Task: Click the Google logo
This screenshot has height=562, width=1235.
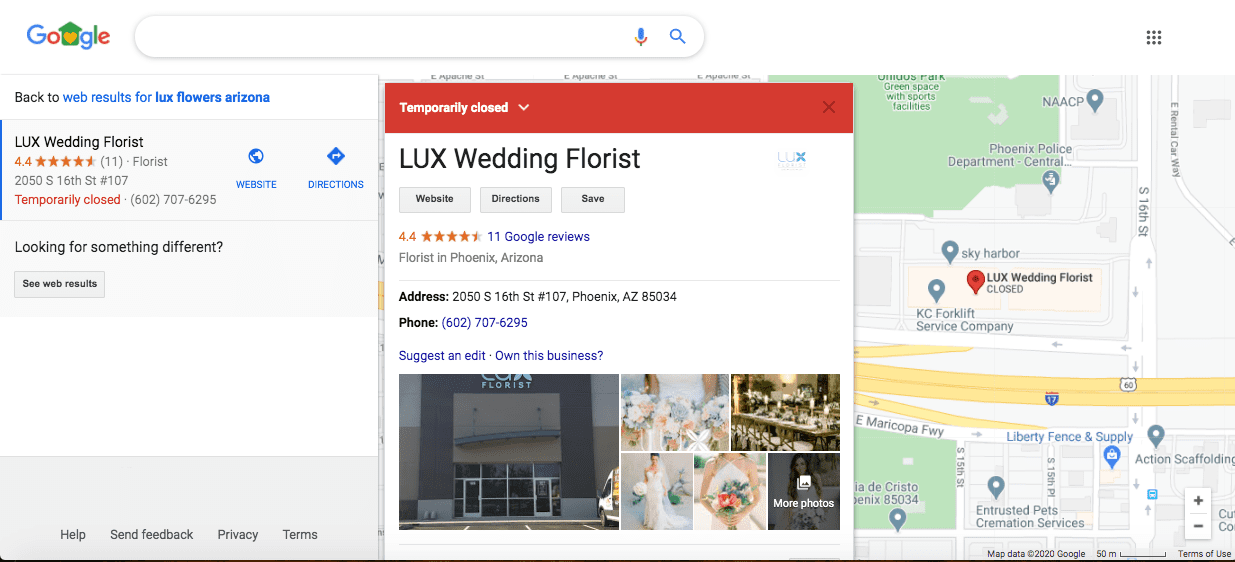Action: [68, 36]
